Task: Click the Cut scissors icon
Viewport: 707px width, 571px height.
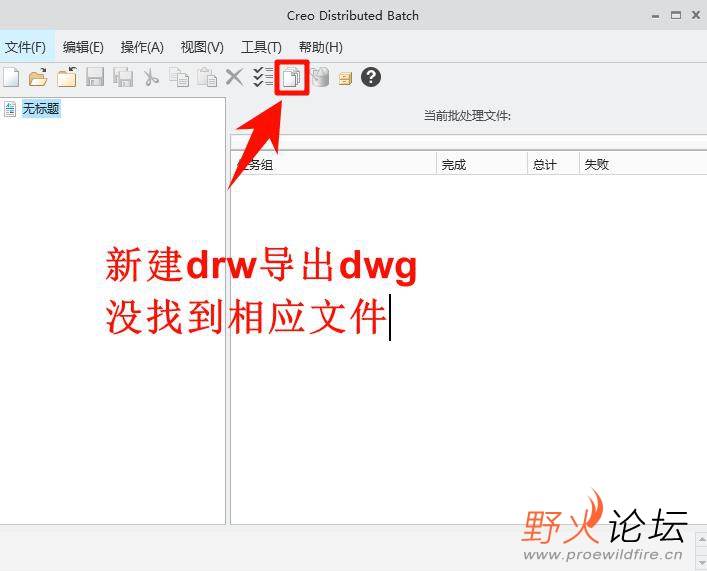Action: point(152,77)
